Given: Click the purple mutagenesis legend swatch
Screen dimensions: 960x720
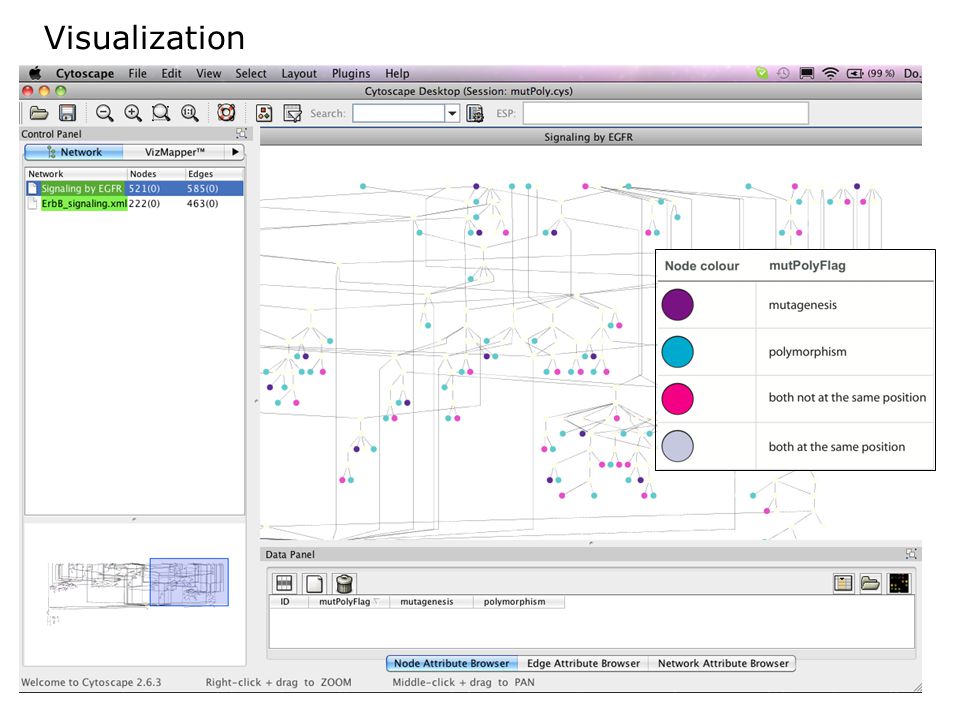Looking at the screenshot, I should 677,305.
